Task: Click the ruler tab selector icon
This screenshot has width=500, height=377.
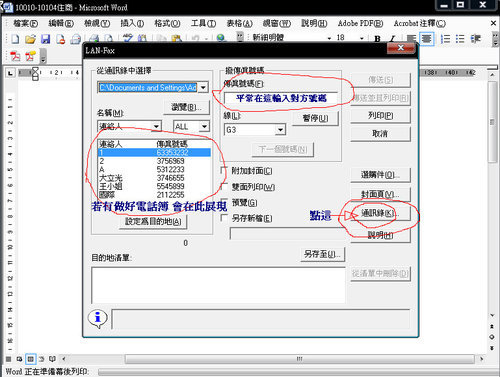Action: click(10, 72)
